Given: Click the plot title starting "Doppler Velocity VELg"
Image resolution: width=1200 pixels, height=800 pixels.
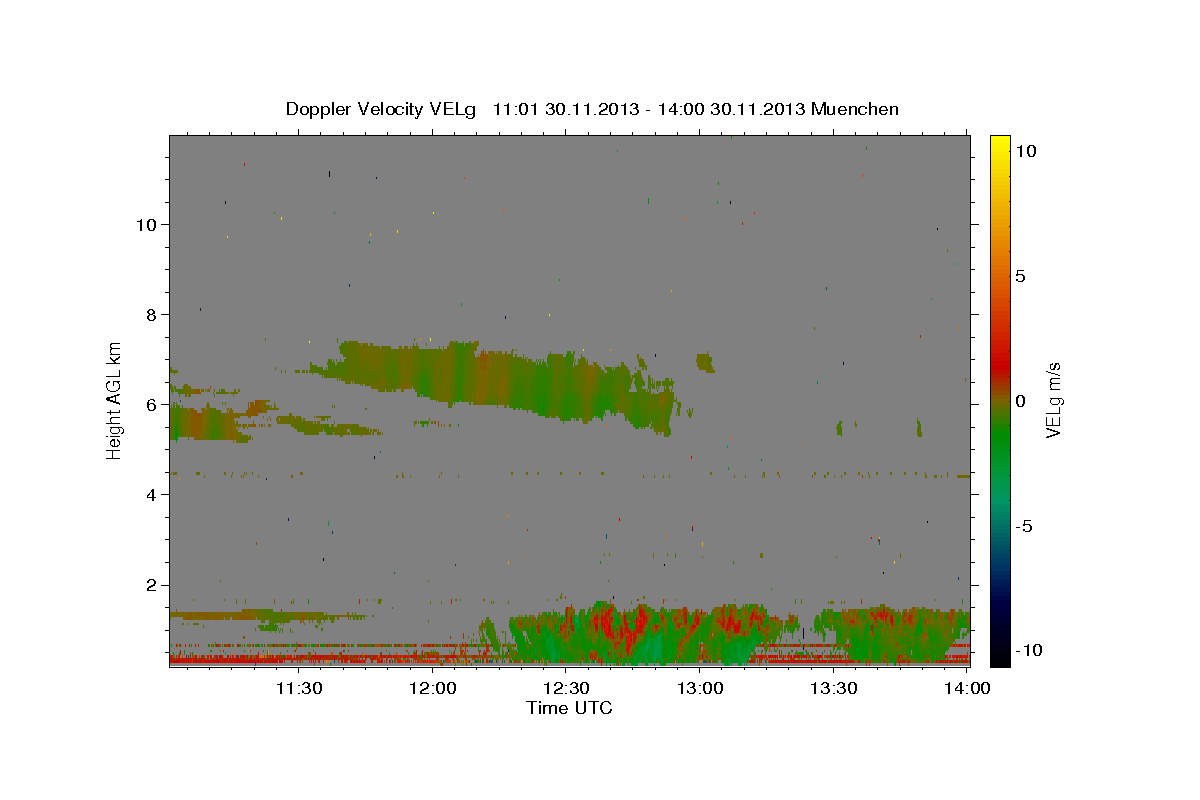Looking at the screenshot, I should point(592,109).
